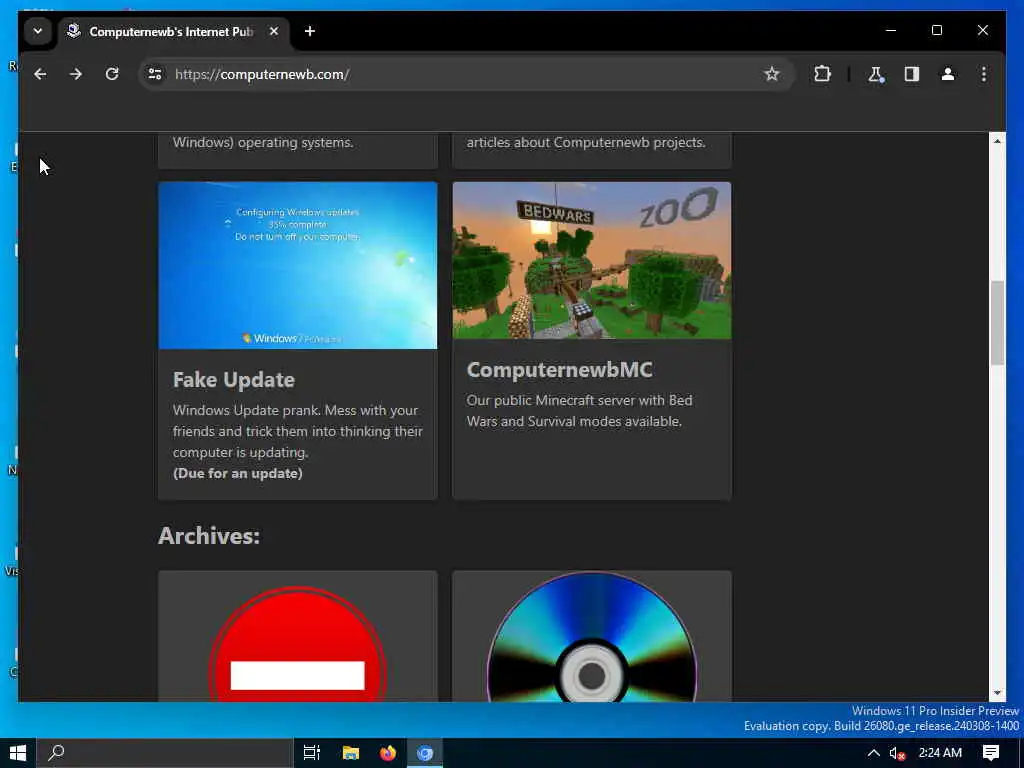Open Chrome Labs flask icon
This screenshot has width=1024, height=768.
click(x=876, y=74)
